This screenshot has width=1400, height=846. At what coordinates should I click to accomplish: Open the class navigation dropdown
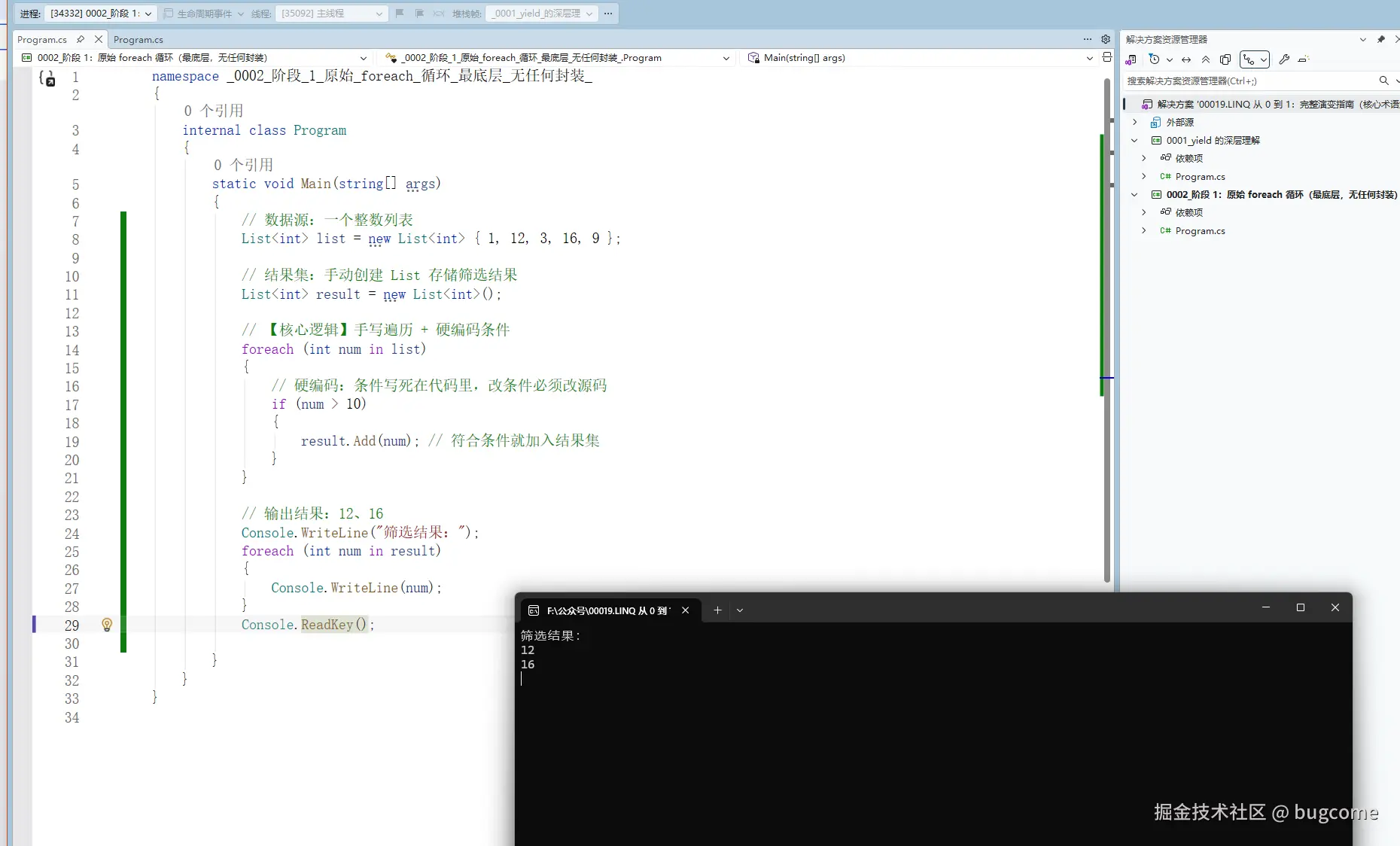557,58
